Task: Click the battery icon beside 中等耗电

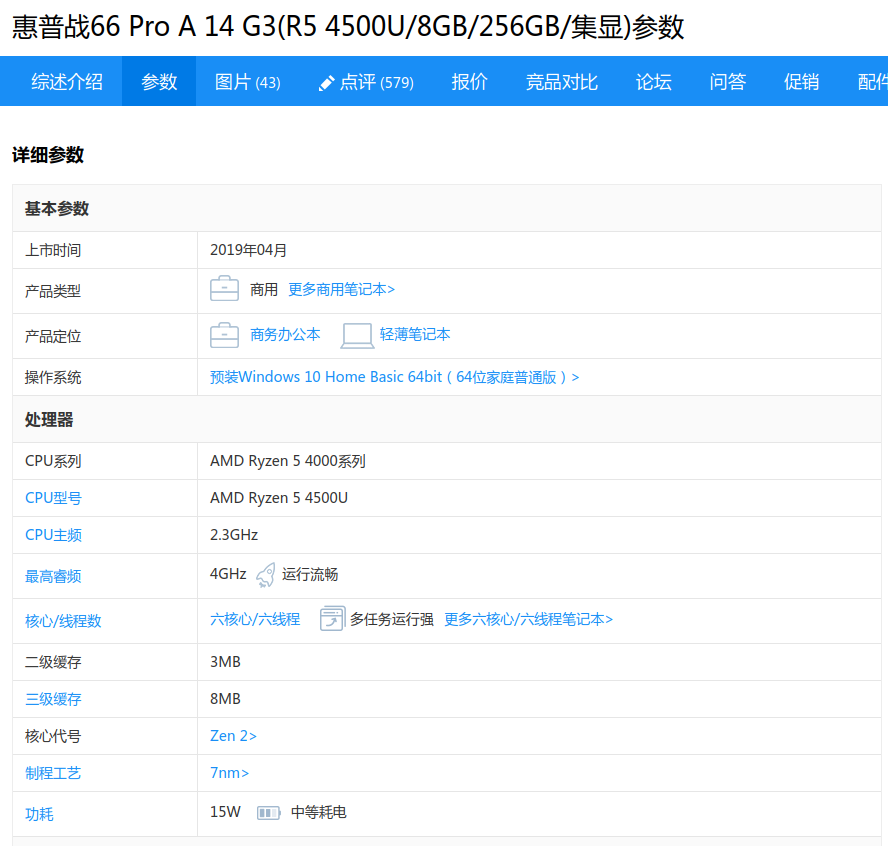Action: (x=268, y=813)
